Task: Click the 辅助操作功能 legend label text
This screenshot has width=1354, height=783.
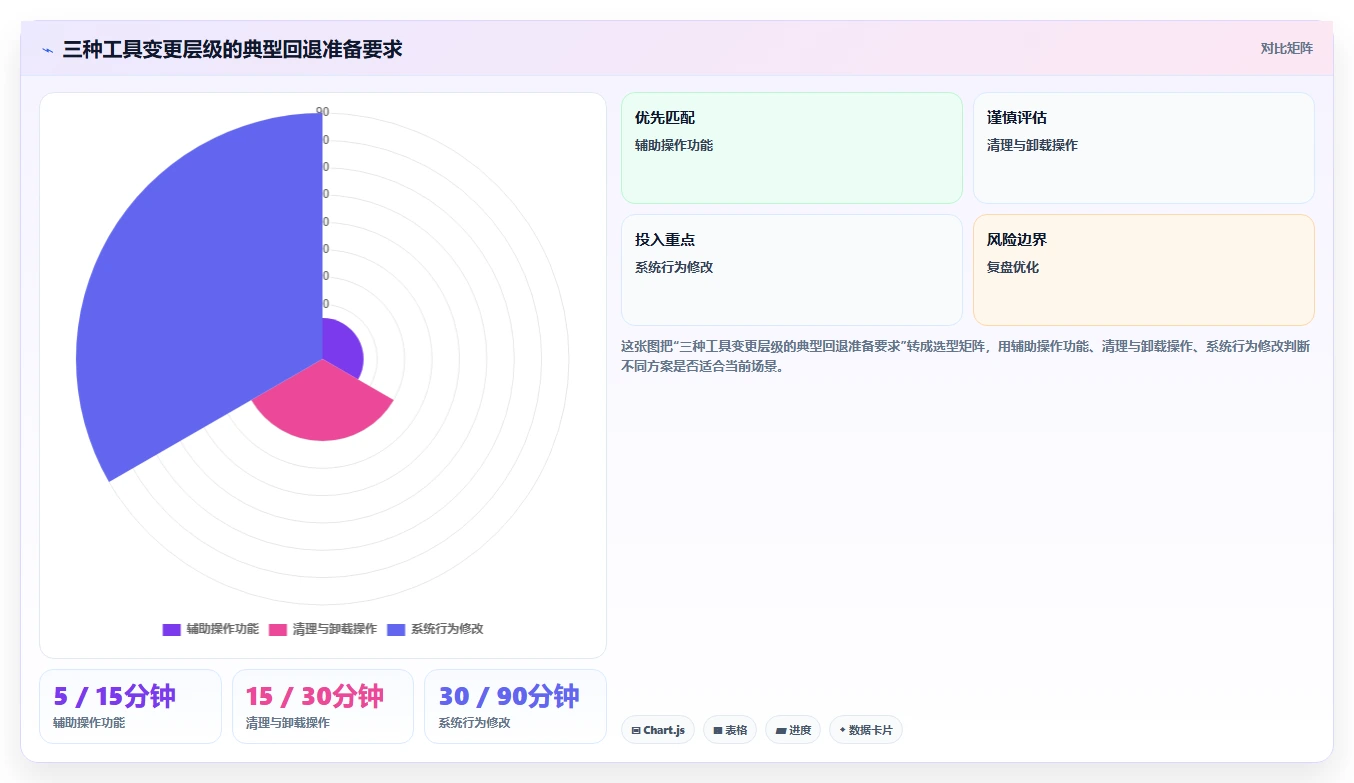Action: [222, 629]
